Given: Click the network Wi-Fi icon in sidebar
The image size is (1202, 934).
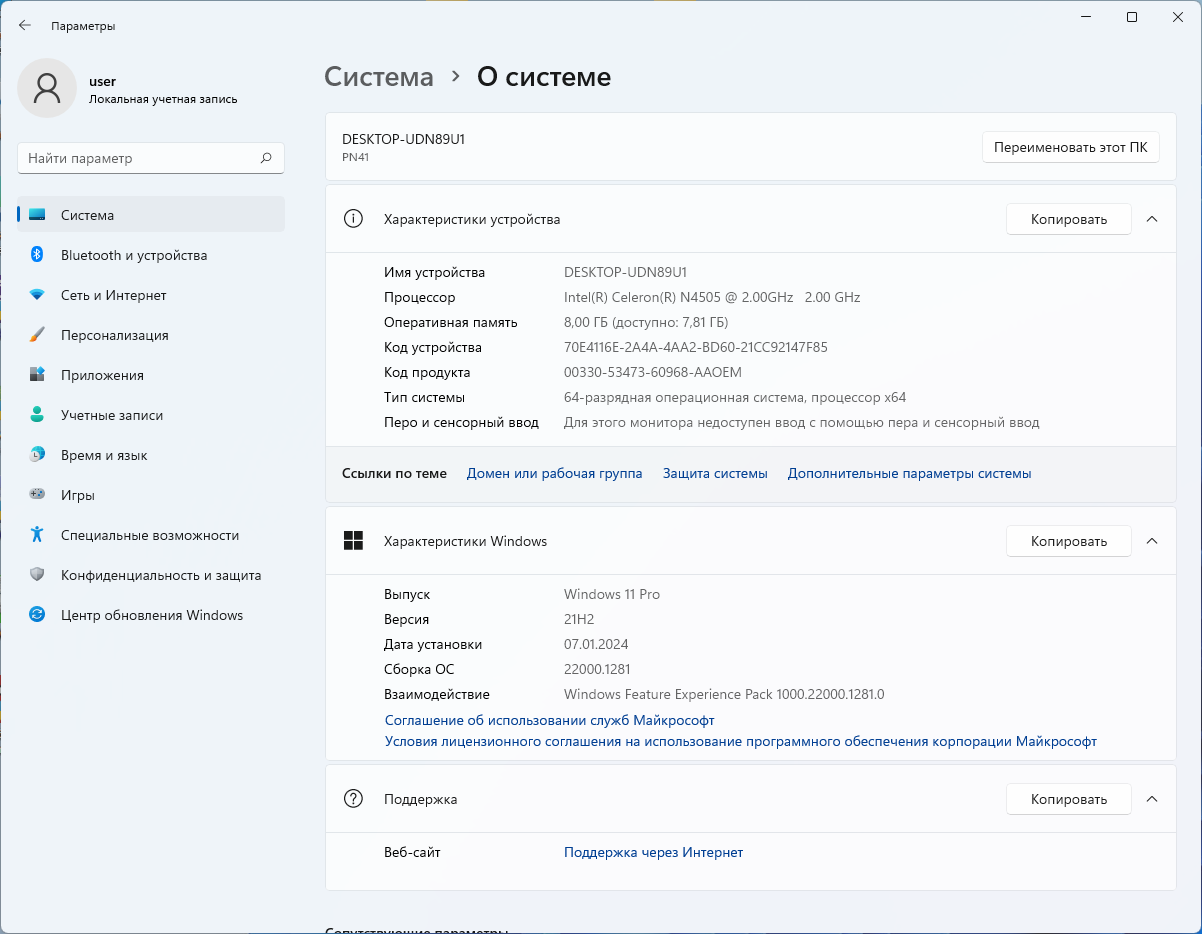Looking at the screenshot, I should pyautogui.click(x=37, y=295).
